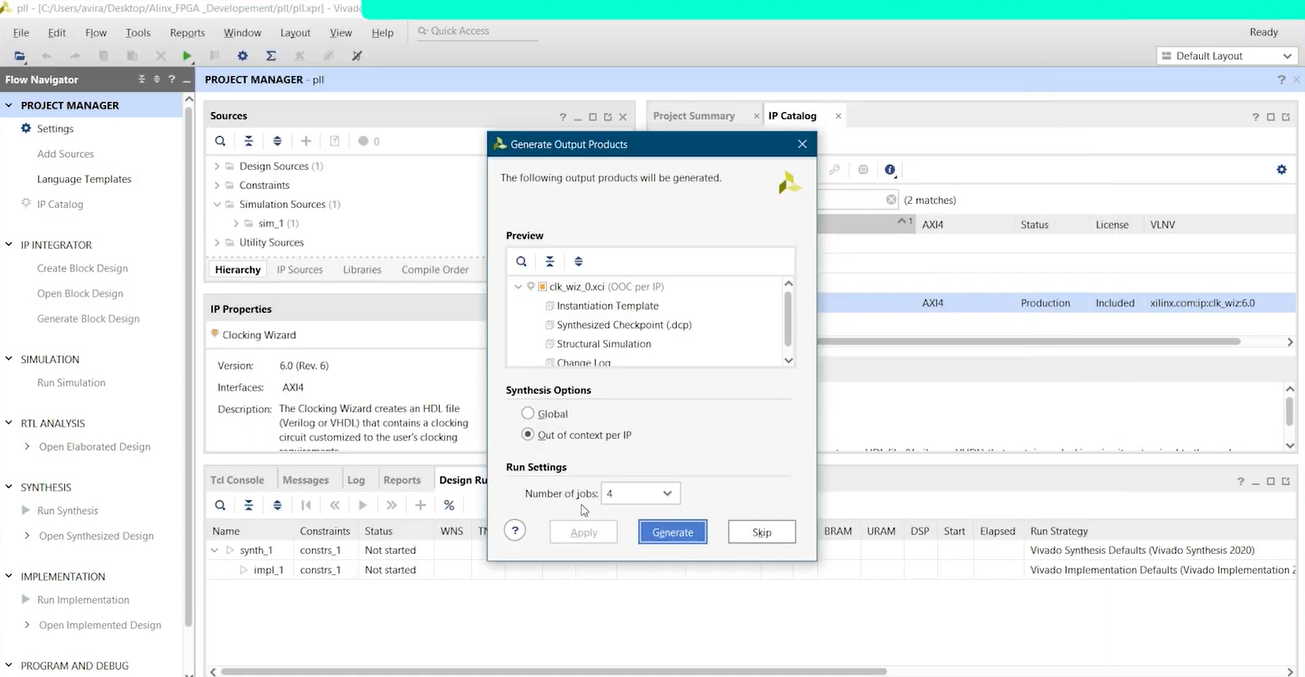Select the Global synthesis option
Screen dimensions: 1305x677
528,414
